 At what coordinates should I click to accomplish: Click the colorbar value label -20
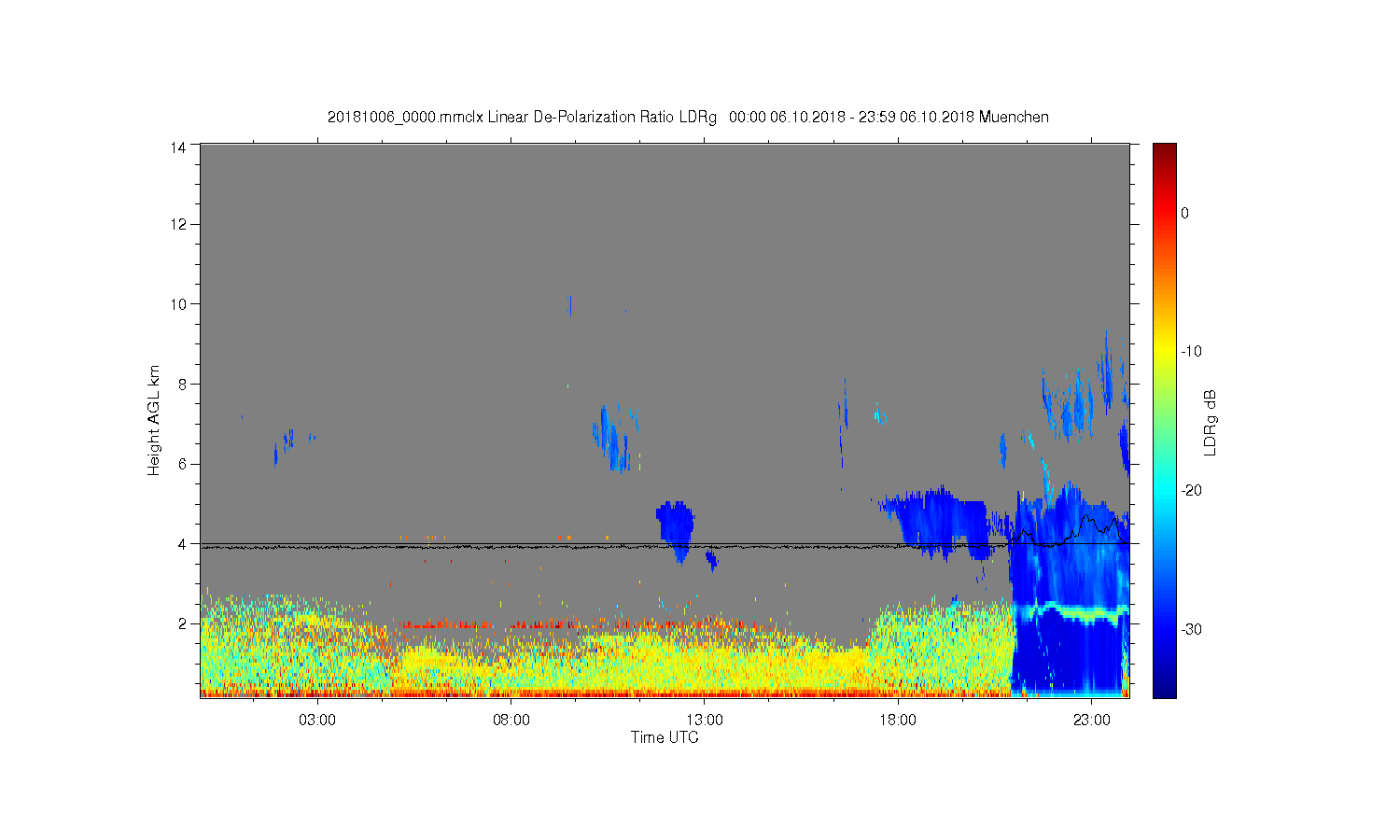pyautogui.click(x=1191, y=491)
